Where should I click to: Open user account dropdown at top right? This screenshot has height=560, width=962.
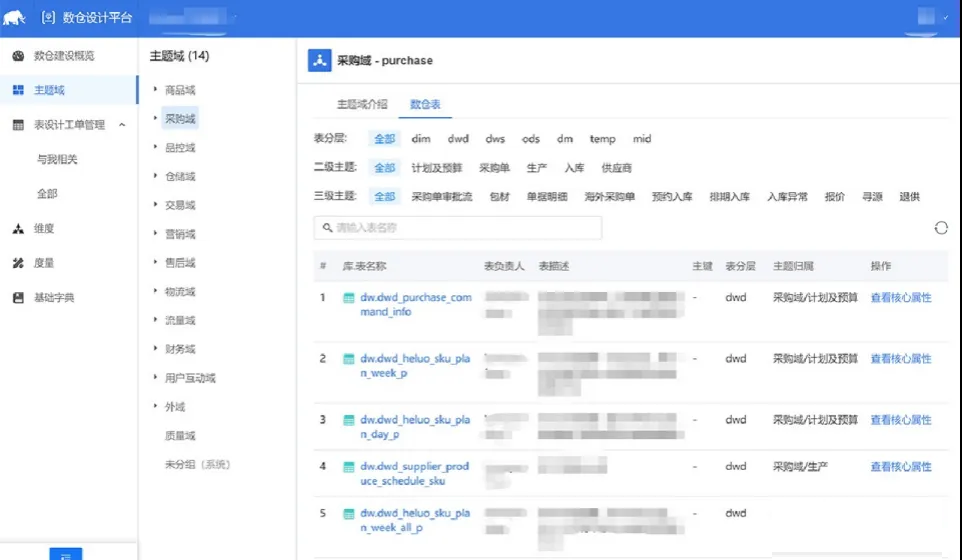tap(933, 17)
